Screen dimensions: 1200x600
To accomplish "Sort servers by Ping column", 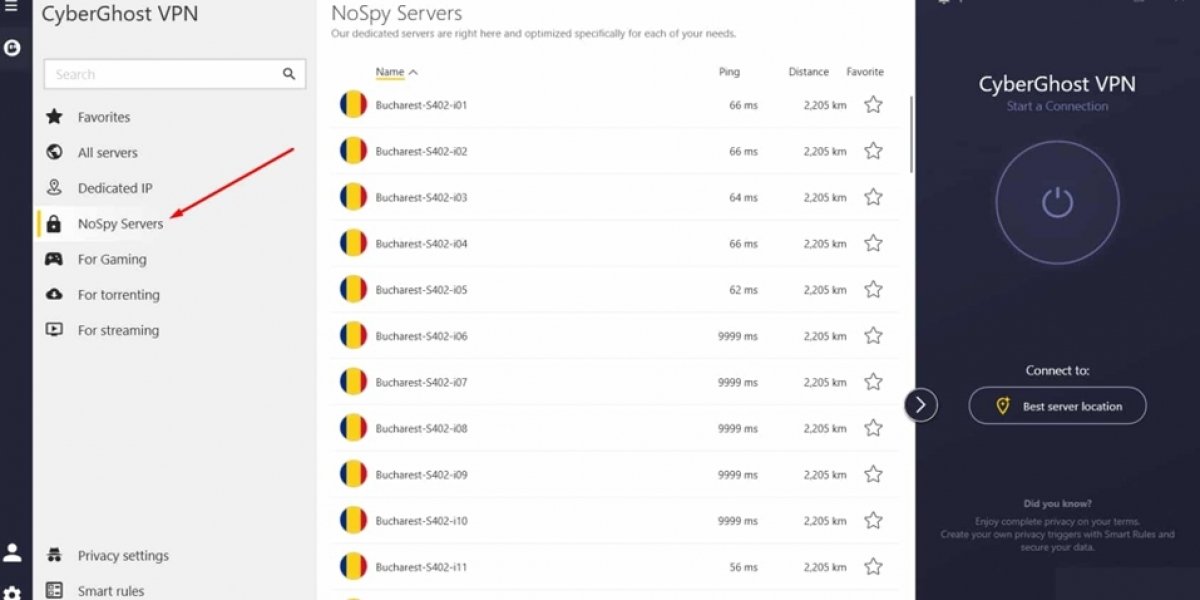I will coord(729,72).
